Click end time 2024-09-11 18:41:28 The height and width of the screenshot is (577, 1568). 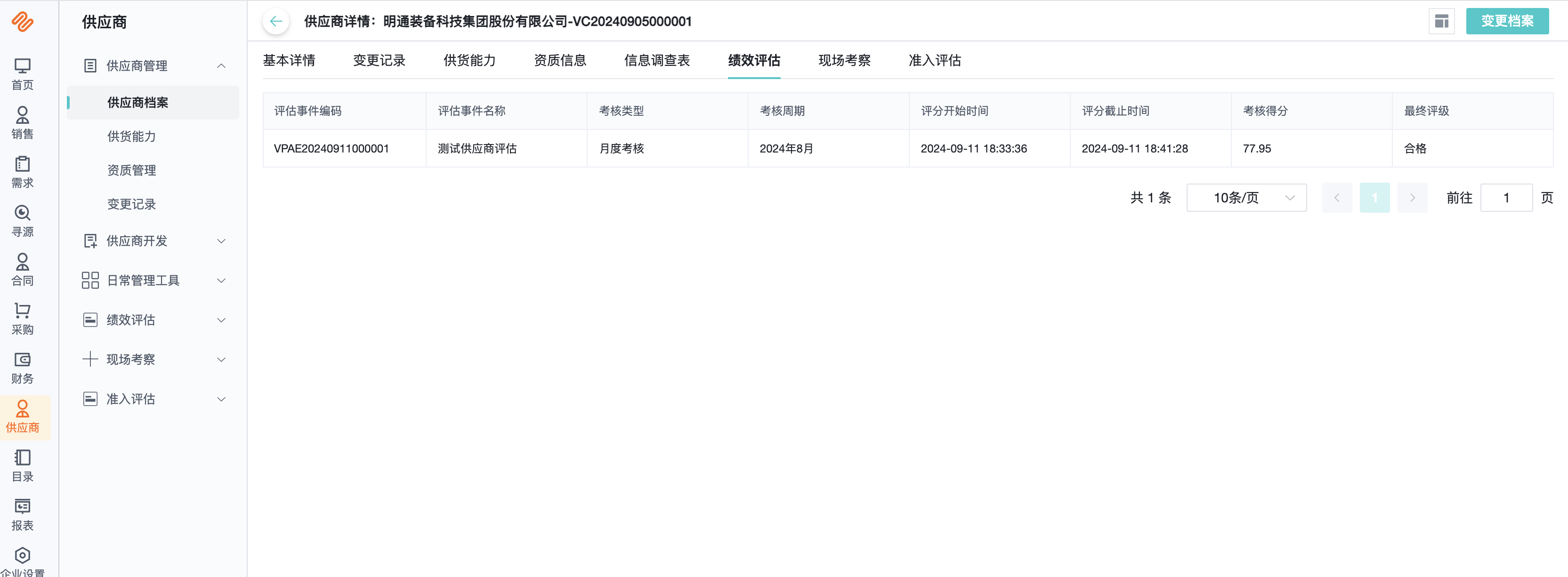point(1135,149)
